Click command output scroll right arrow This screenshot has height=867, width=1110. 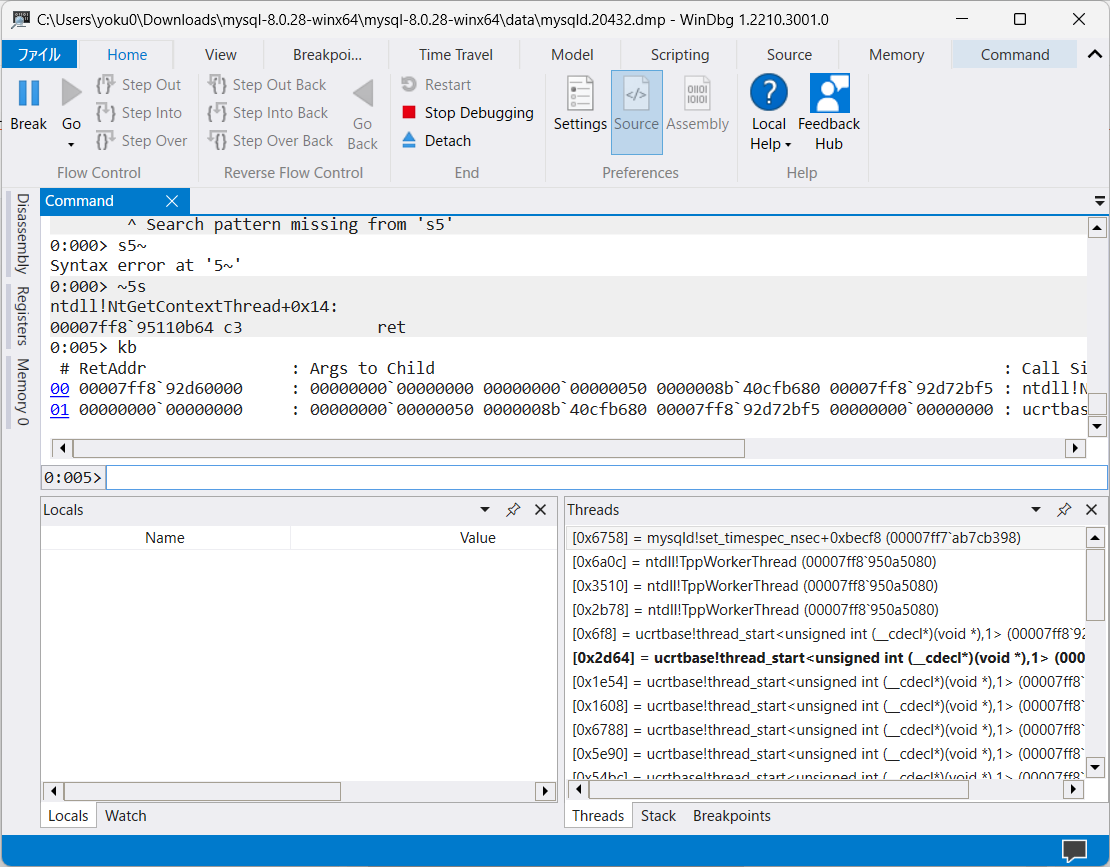point(1075,448)
